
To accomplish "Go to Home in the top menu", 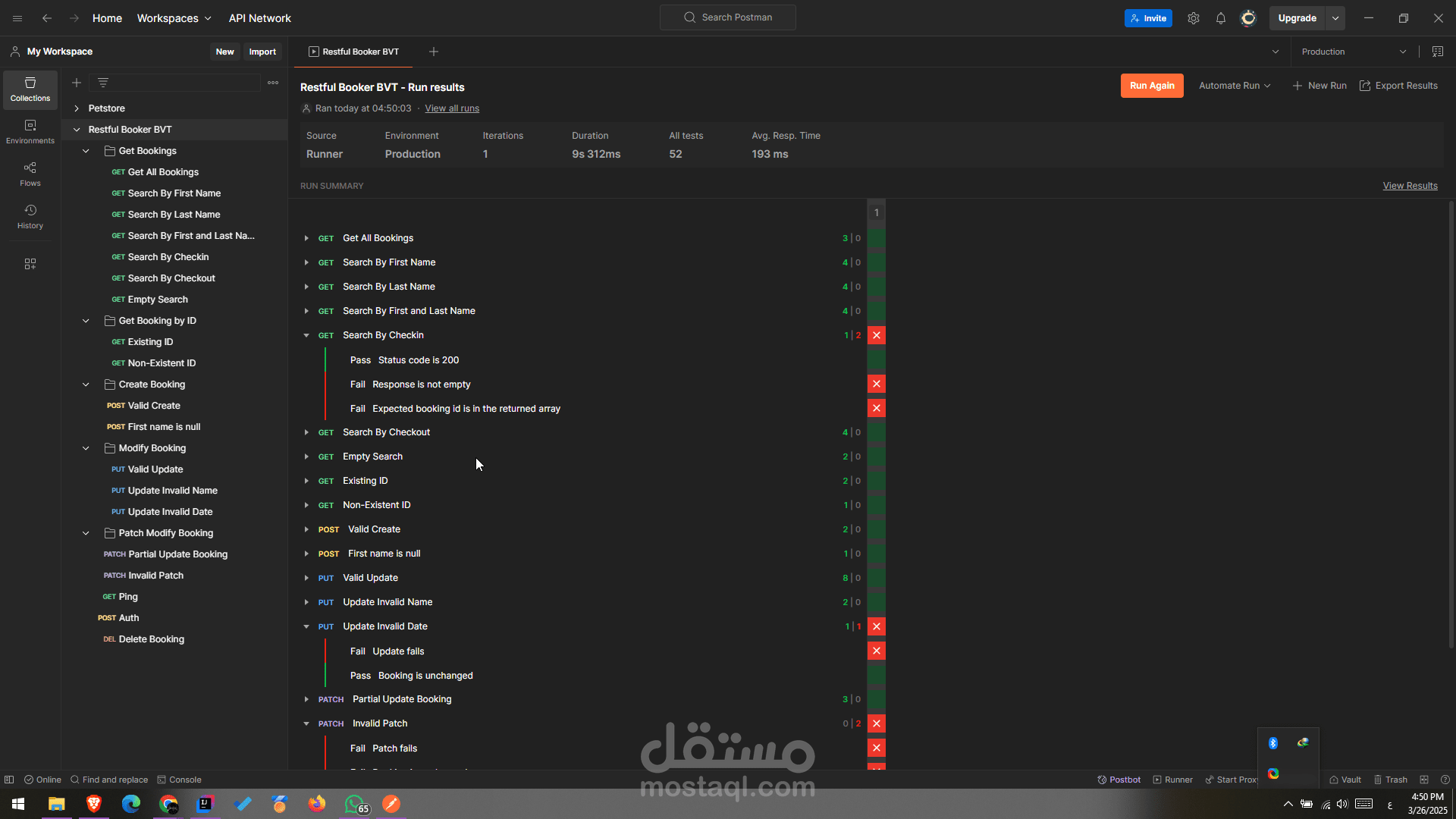I will tap(107, 18).
